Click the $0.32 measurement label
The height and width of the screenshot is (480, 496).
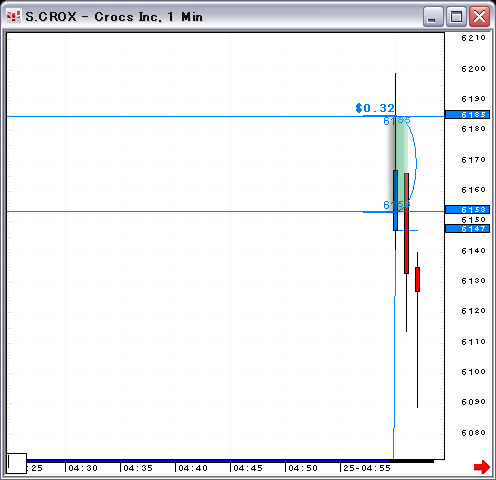coord(375,108)
